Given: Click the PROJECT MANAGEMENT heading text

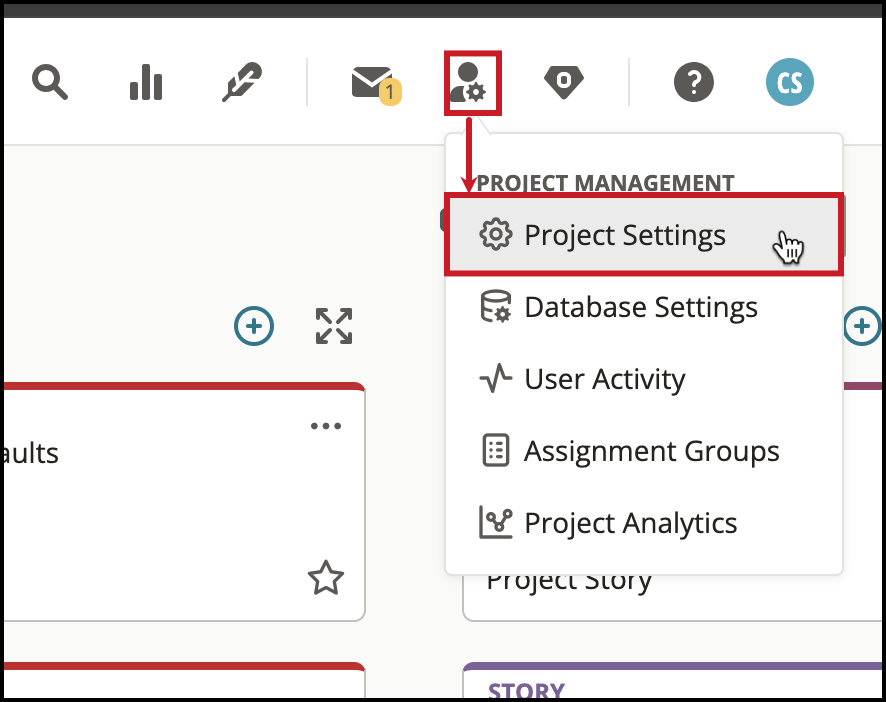Looking at the screenshot, I should coord(605,183).
